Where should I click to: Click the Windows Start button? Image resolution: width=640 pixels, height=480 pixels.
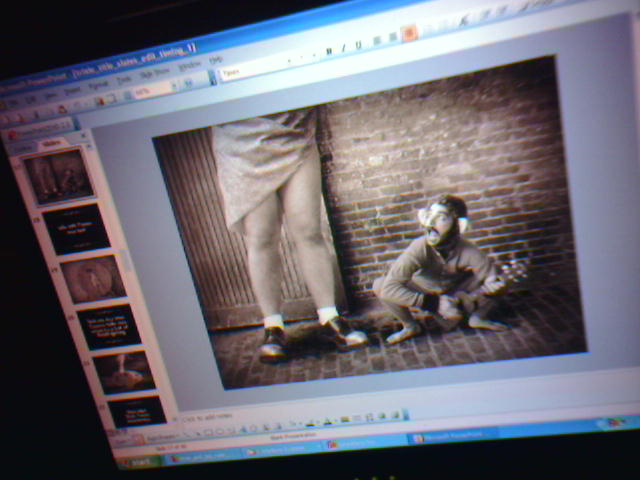(x=140, y=462)
